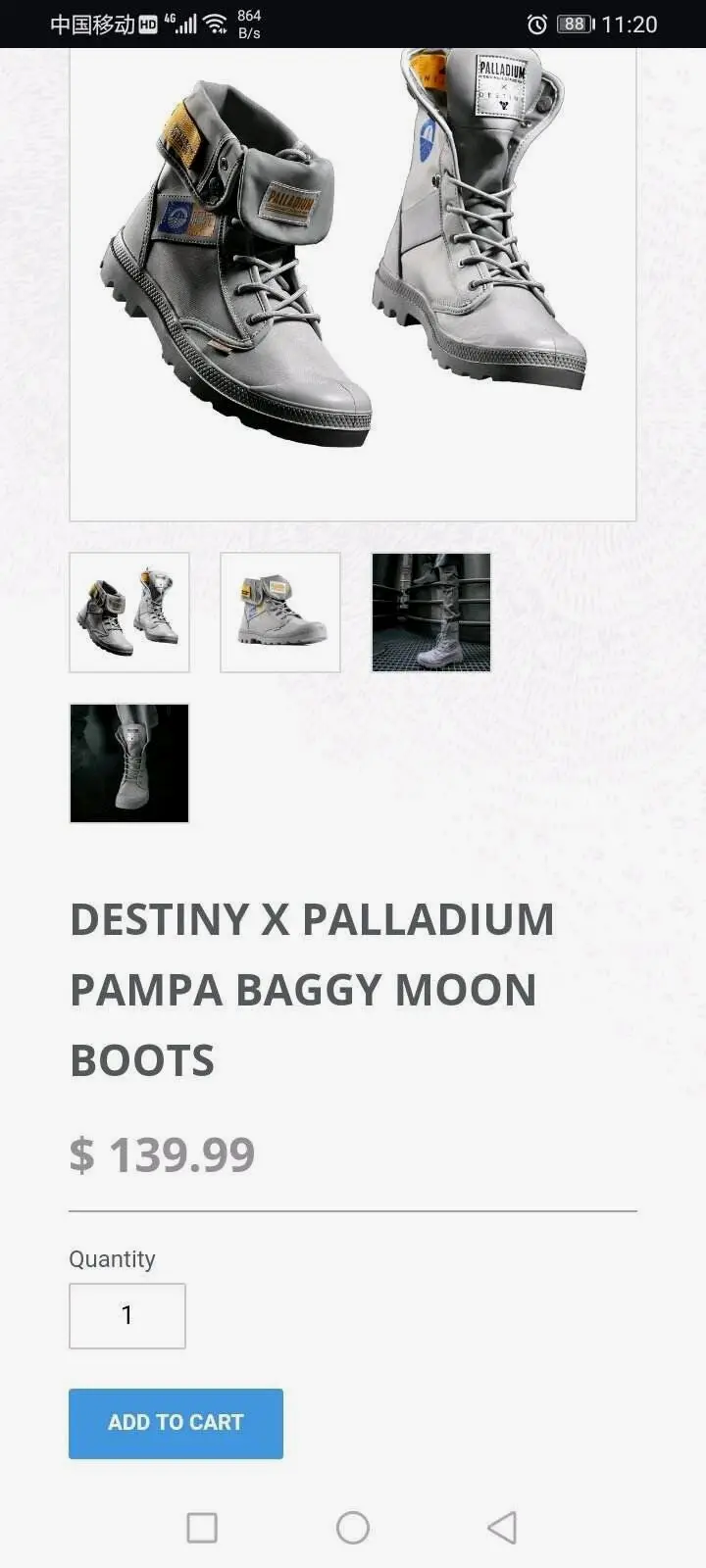Tap the alarm clock status icon
This screenshot has width=706, height=1568.
537,24
